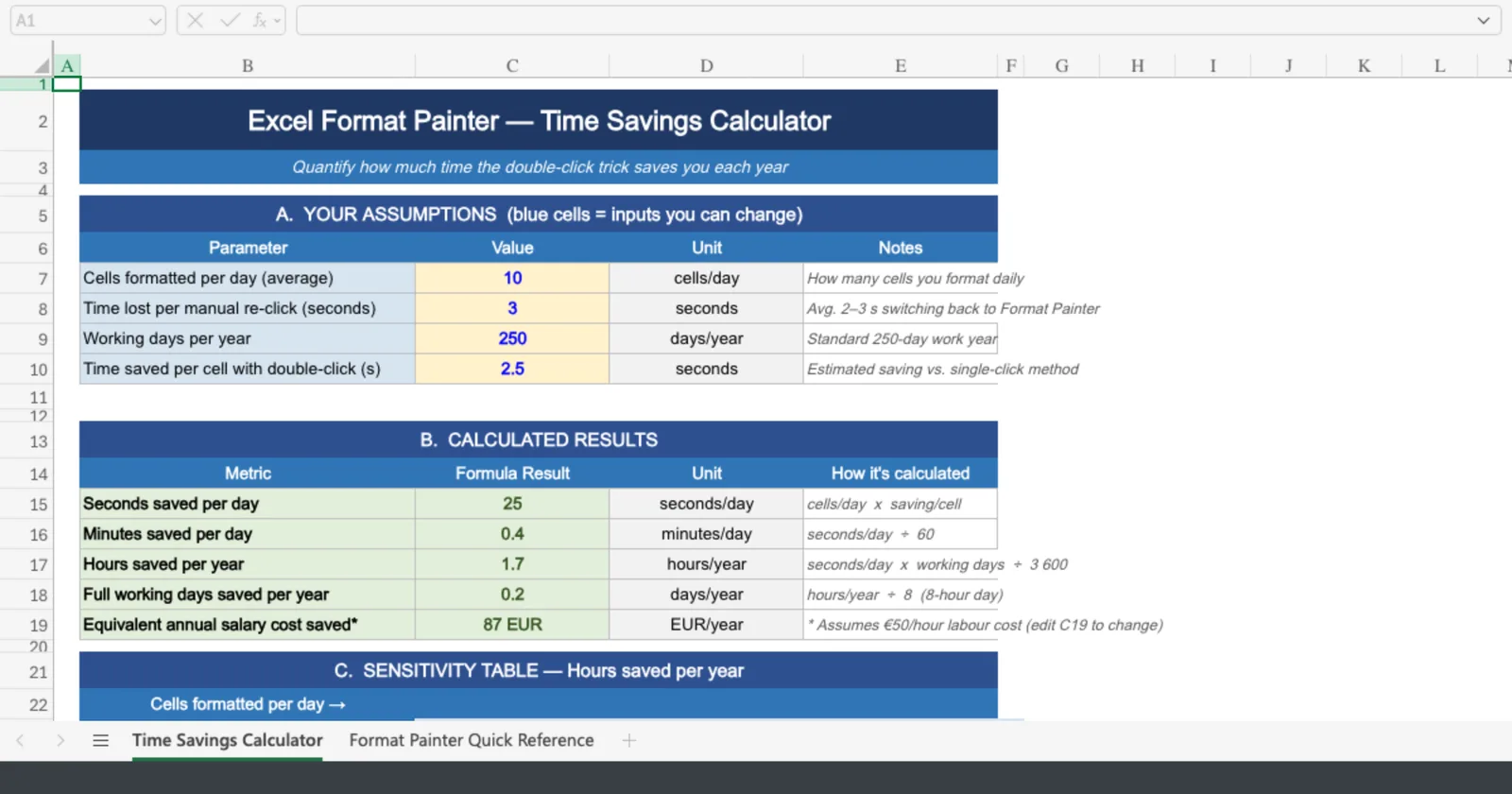
Task: Go to the previous sheet arrow
Action: pos(20,741)
